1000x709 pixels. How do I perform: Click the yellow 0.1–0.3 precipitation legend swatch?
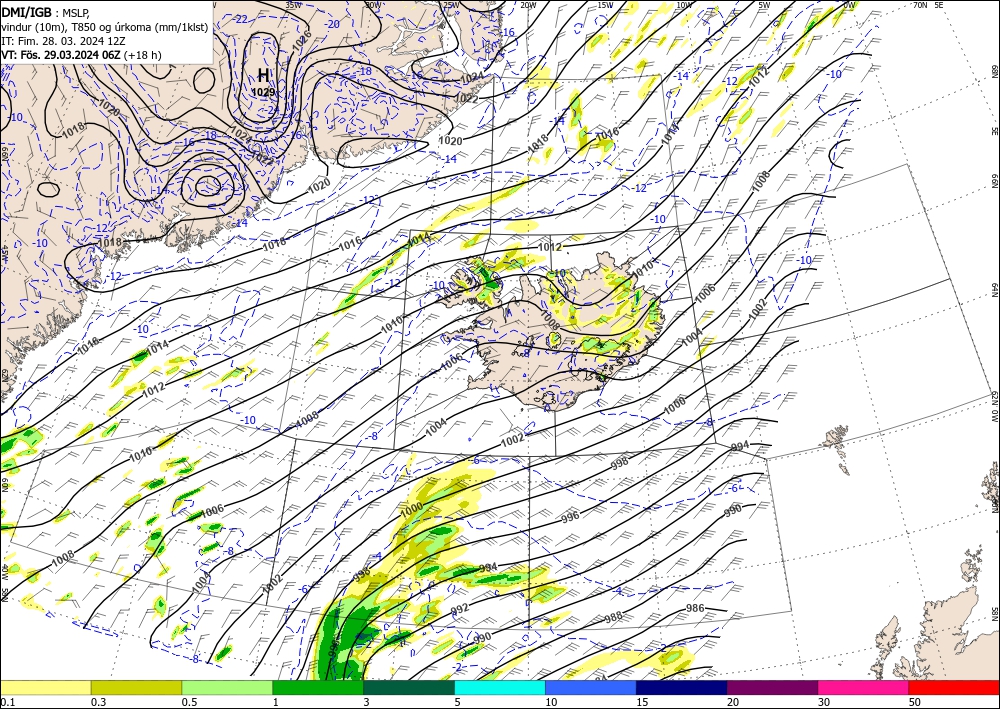coord(45,687)
